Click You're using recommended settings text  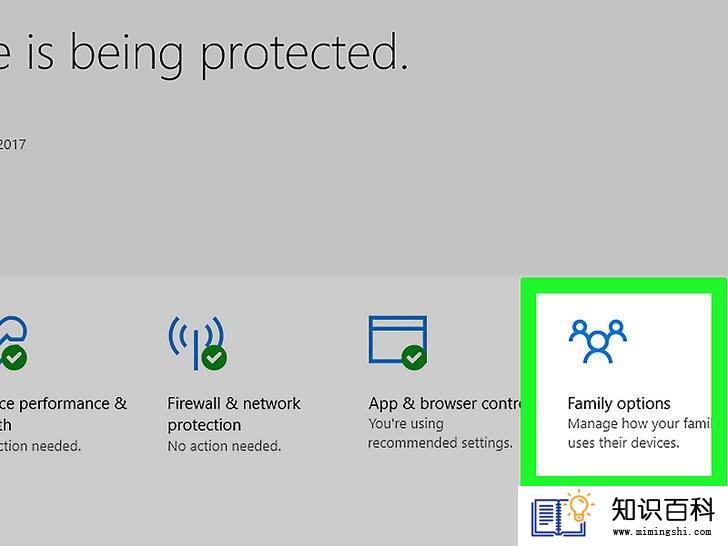[x=440, y=433]
